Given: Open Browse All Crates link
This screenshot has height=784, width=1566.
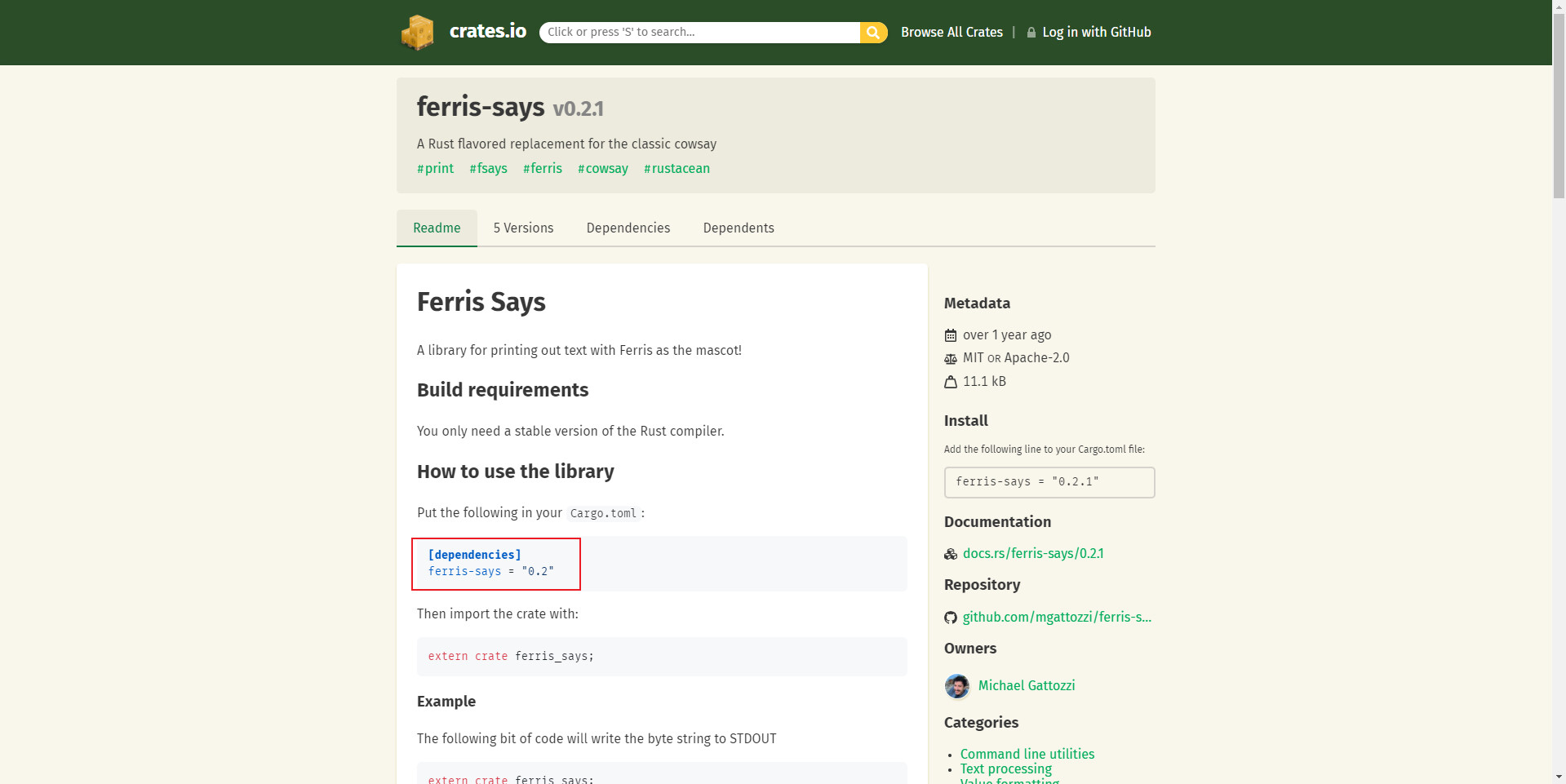Looking at the screenshot, I should [952, 33].
